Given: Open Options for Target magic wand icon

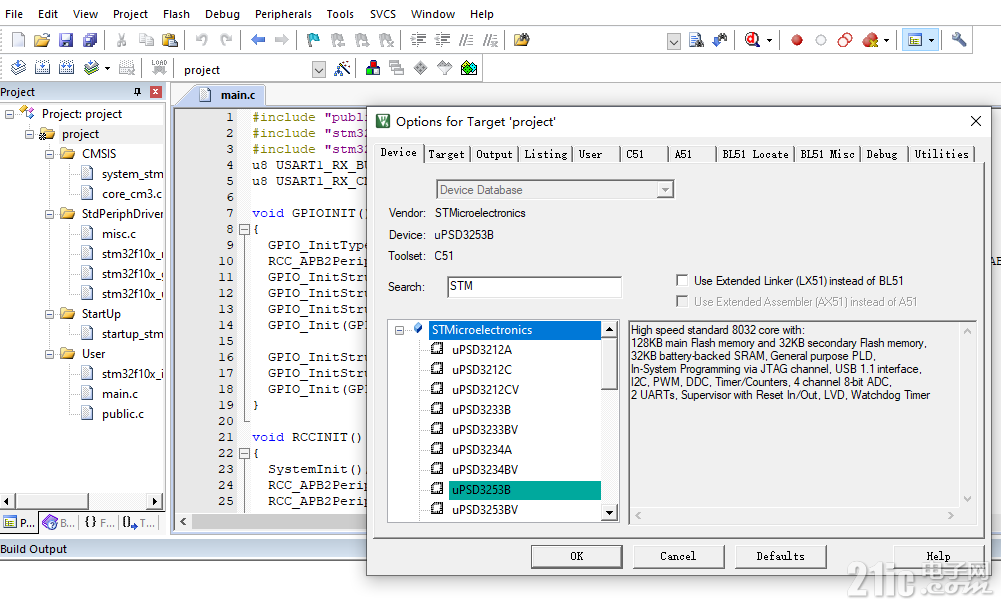Looking at the screenshot, I should (343, 68).
